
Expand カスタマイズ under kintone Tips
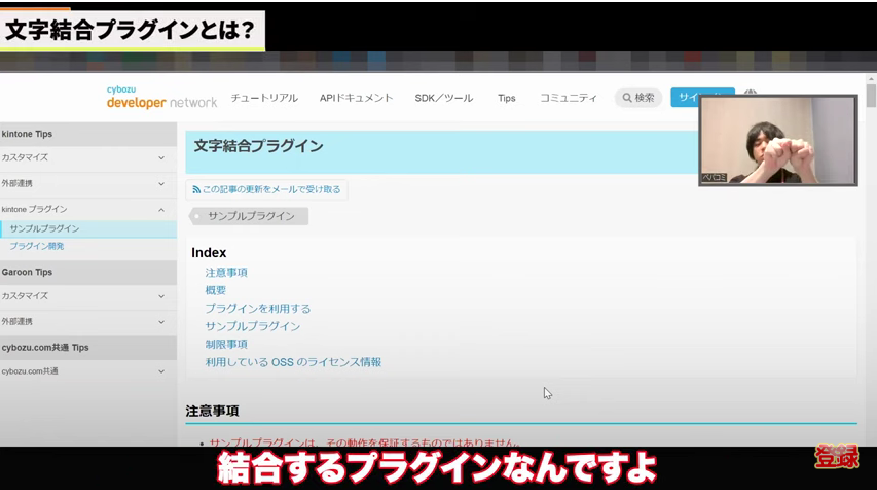[x=88, y=158]
